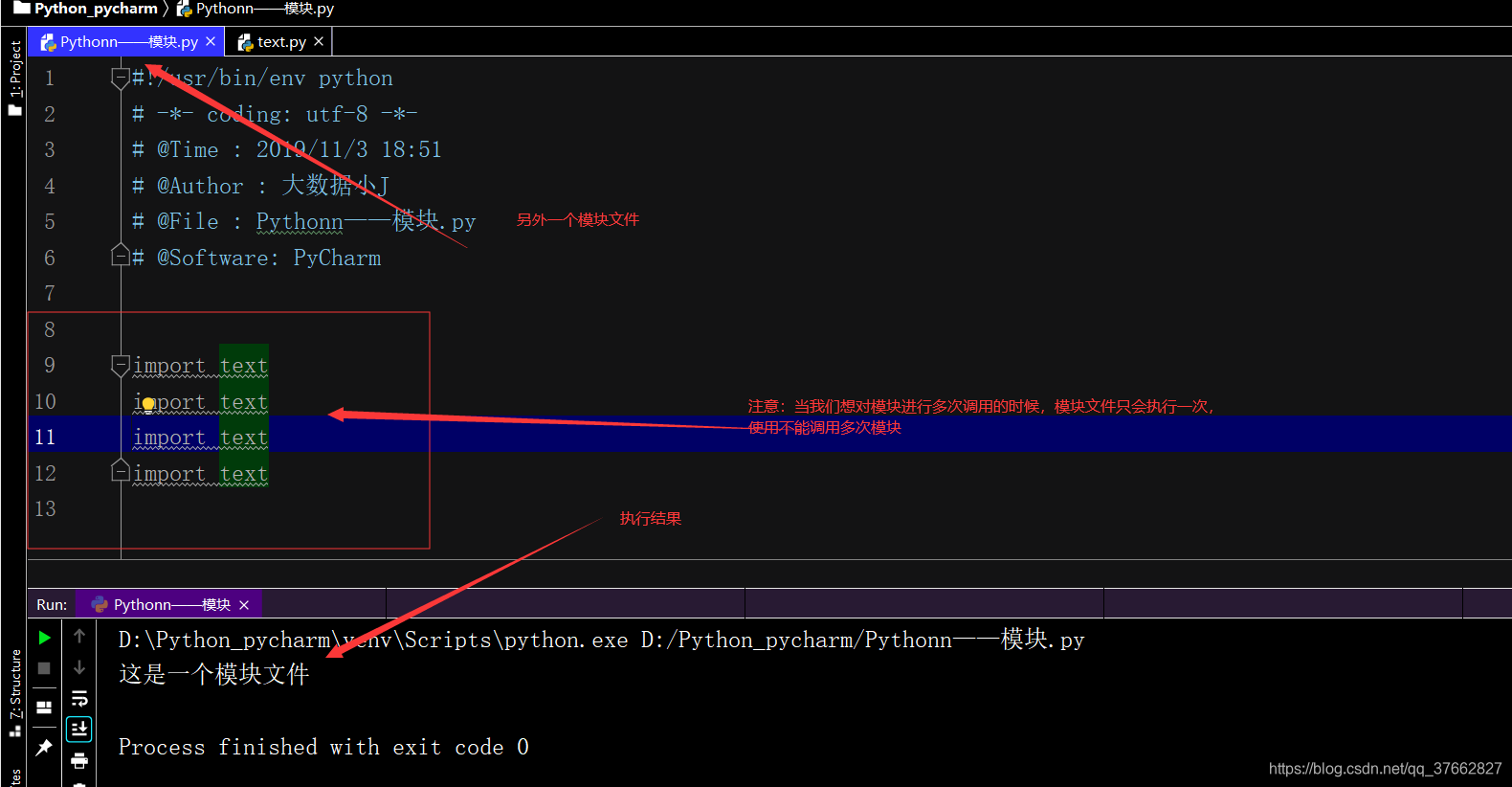Image resolution: width=1512 pixels, height=787 pixels.
Task: Go up the stack trace with up arrow
Action: pyautogui.click(x=79, y=636)
